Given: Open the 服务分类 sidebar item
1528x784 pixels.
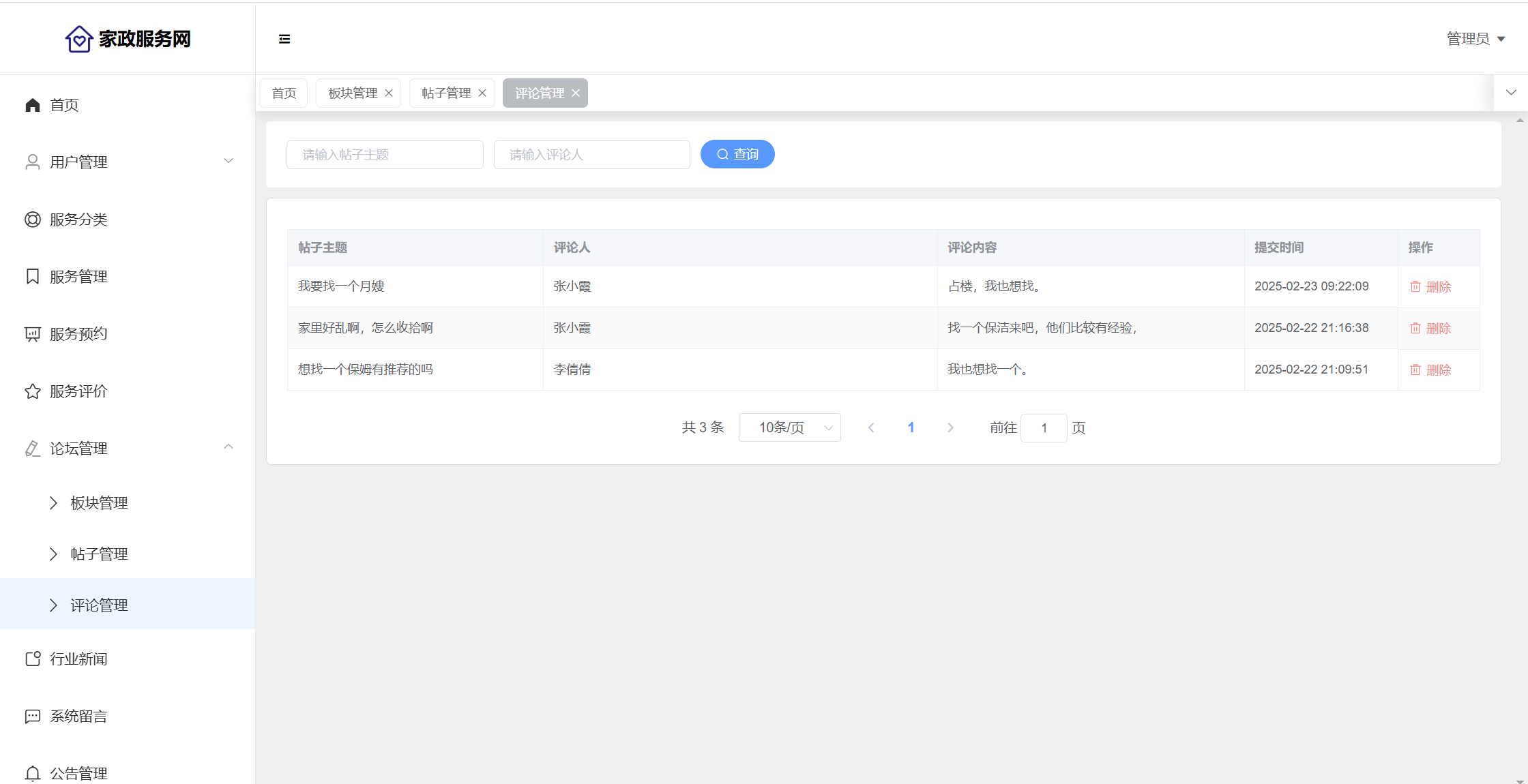Looking at the screenshot, I should 78,220.
